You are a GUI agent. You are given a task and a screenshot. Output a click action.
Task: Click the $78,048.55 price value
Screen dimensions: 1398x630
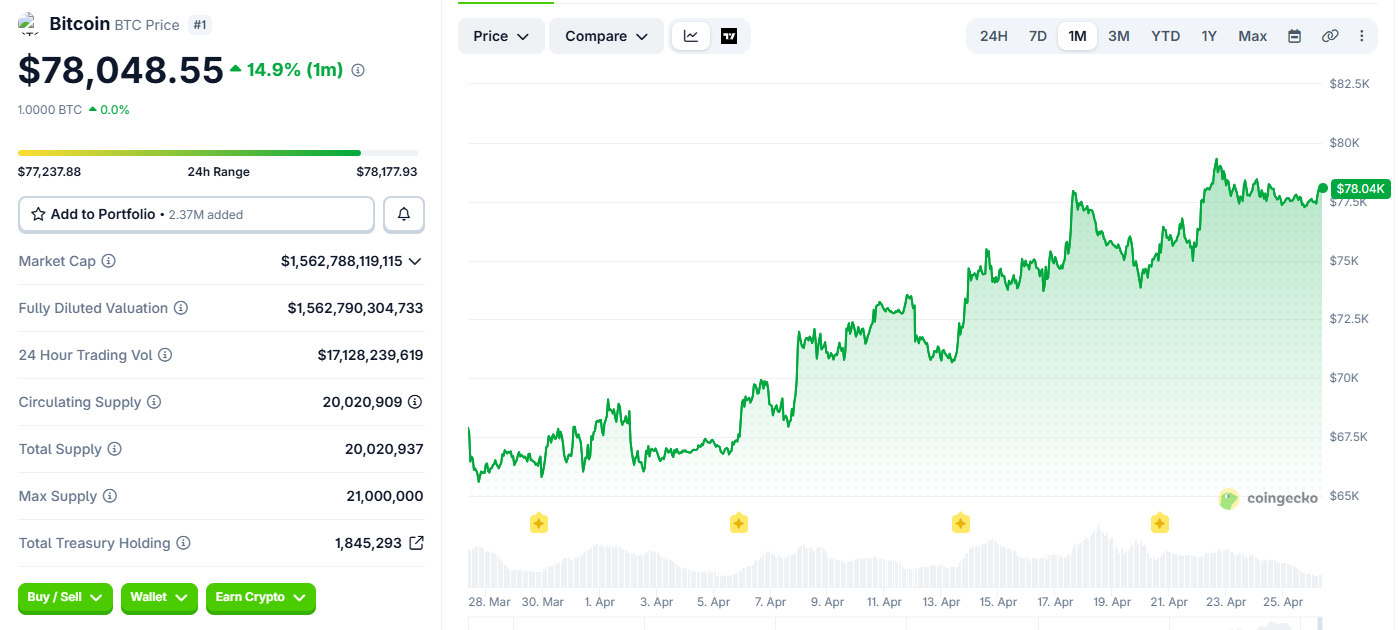point(121,70)
